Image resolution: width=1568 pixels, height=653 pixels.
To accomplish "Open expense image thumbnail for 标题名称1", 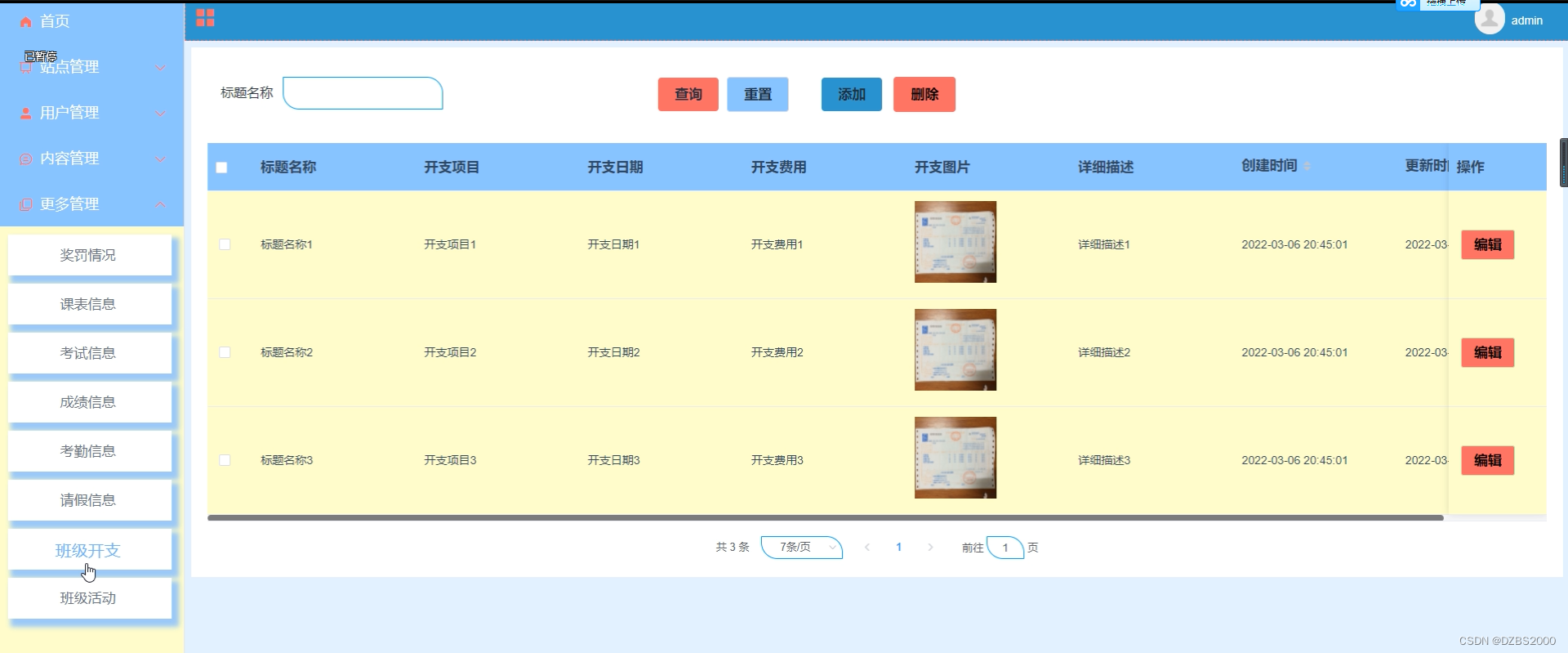I will 955,242.
